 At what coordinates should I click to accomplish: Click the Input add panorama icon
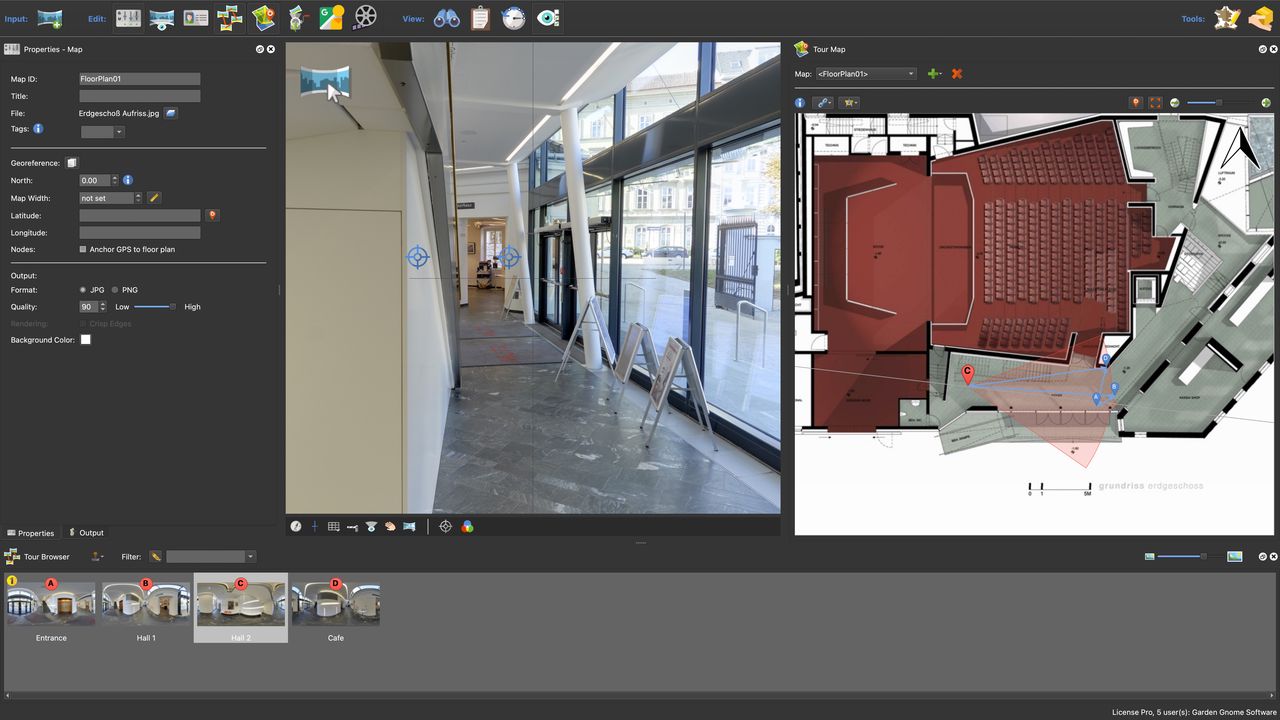tap(50, 18)
